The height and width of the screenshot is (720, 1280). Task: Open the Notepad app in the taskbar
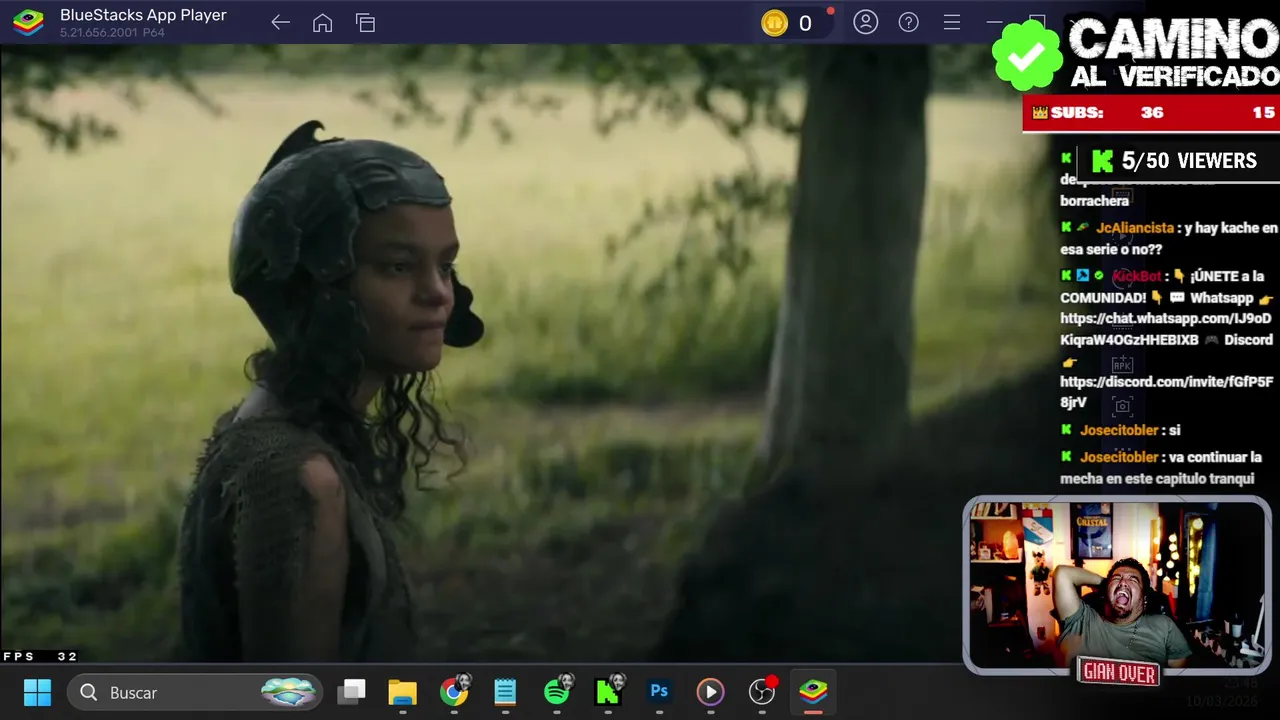click(505, 692)
